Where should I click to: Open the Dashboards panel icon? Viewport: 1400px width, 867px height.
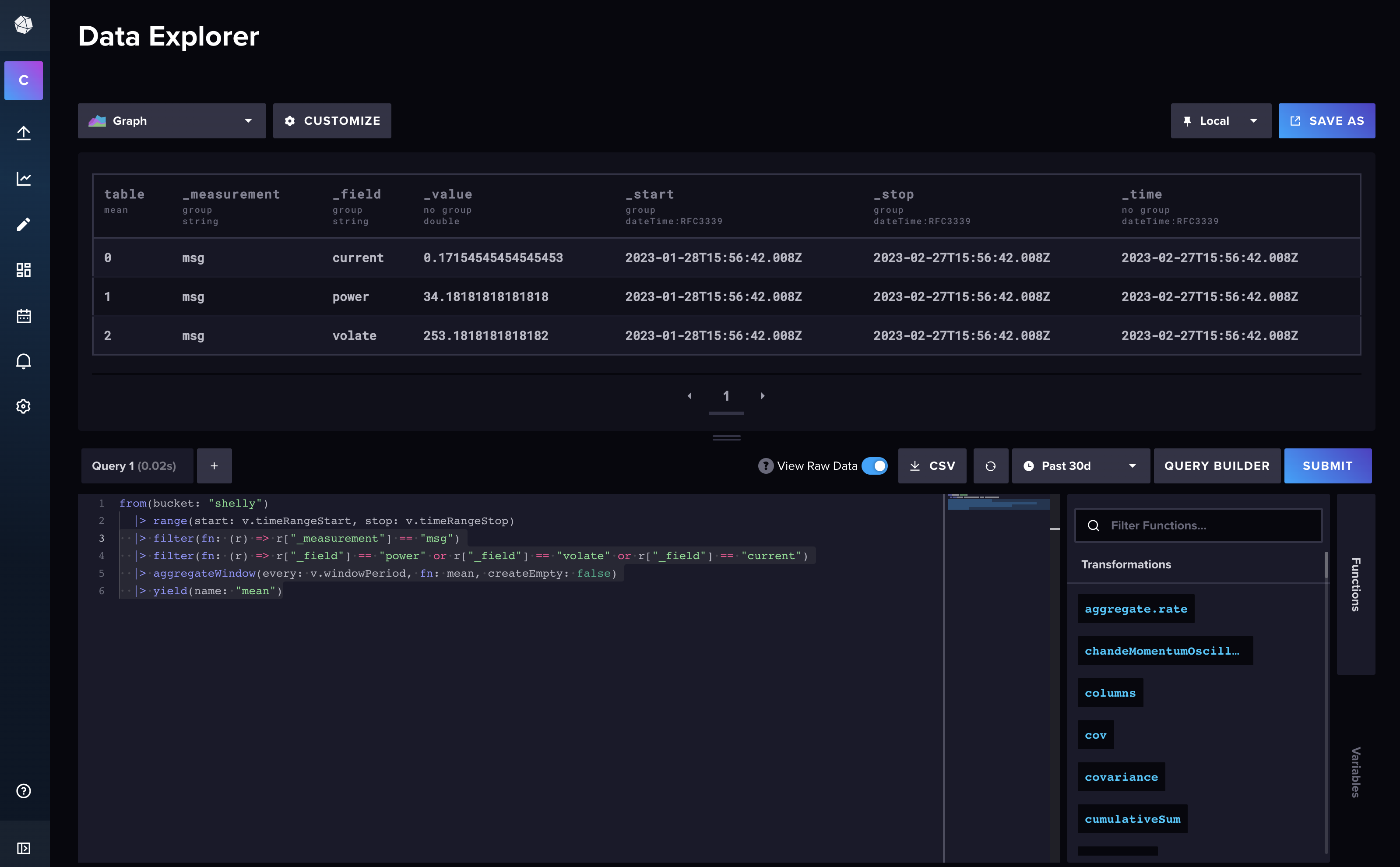[x=24, y=269]
